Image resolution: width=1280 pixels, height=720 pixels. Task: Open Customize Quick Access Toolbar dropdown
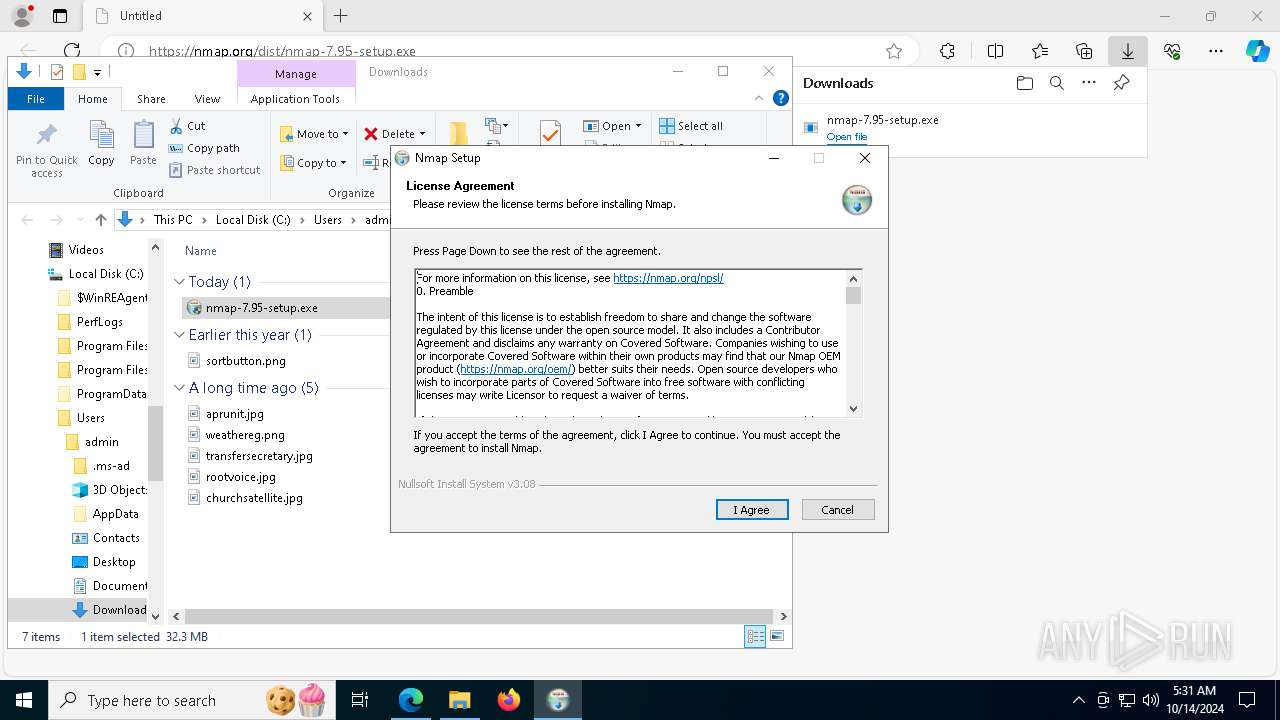[x=97, y=72]
